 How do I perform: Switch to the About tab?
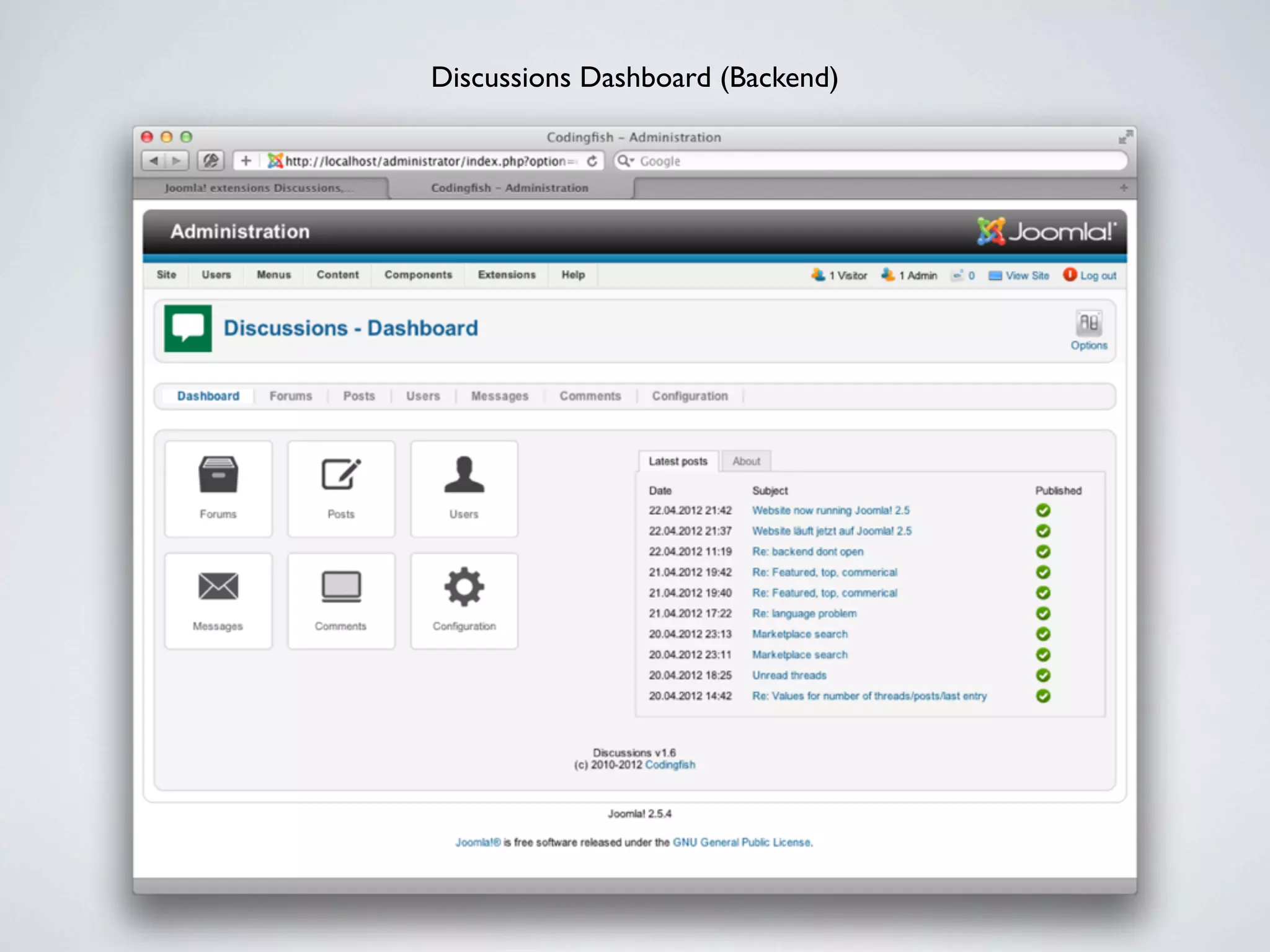pos(746,461)
